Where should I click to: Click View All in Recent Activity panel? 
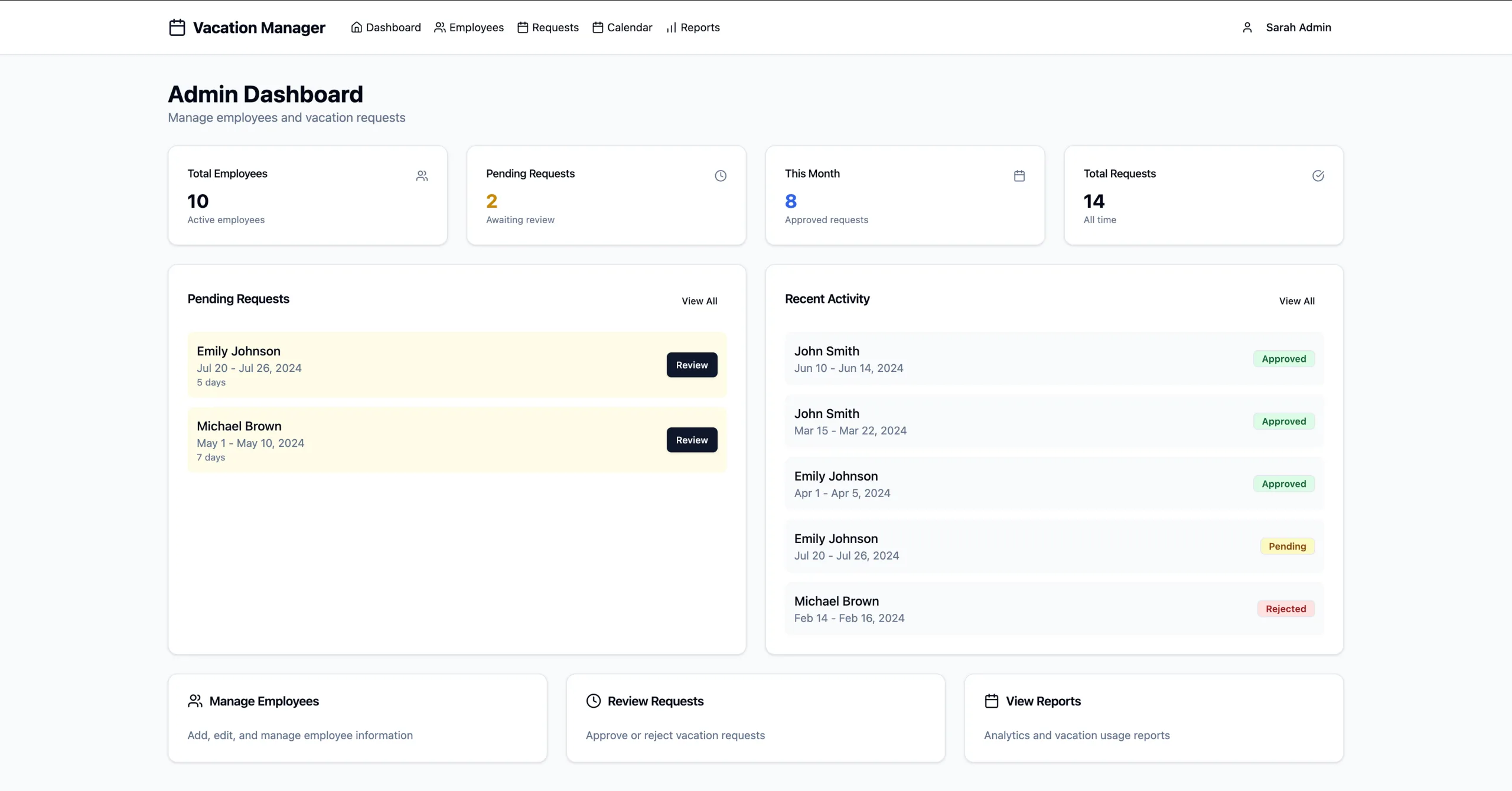1296,301
